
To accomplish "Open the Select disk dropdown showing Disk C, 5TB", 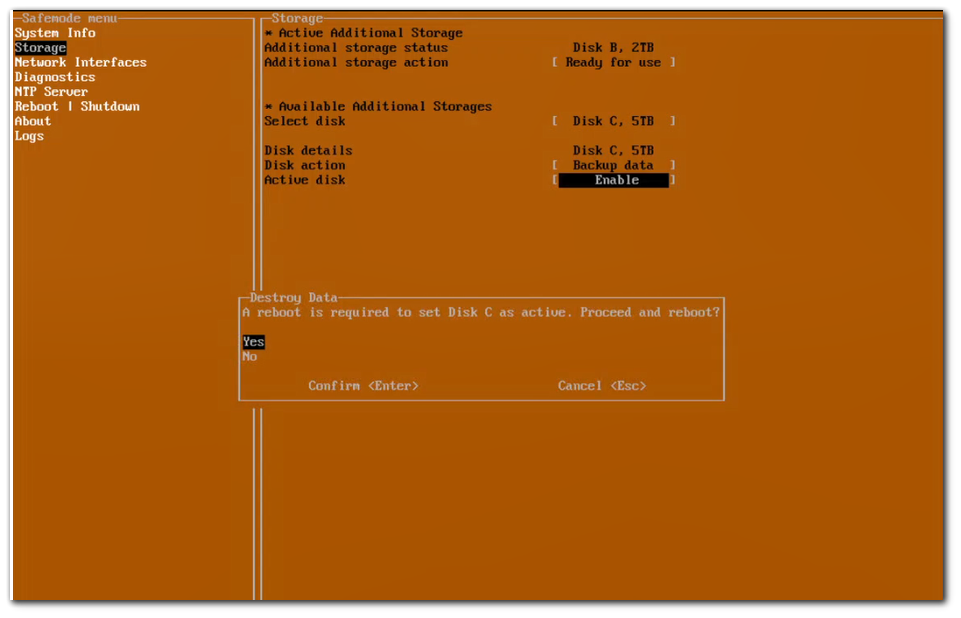I will click(x=613, y=121).
